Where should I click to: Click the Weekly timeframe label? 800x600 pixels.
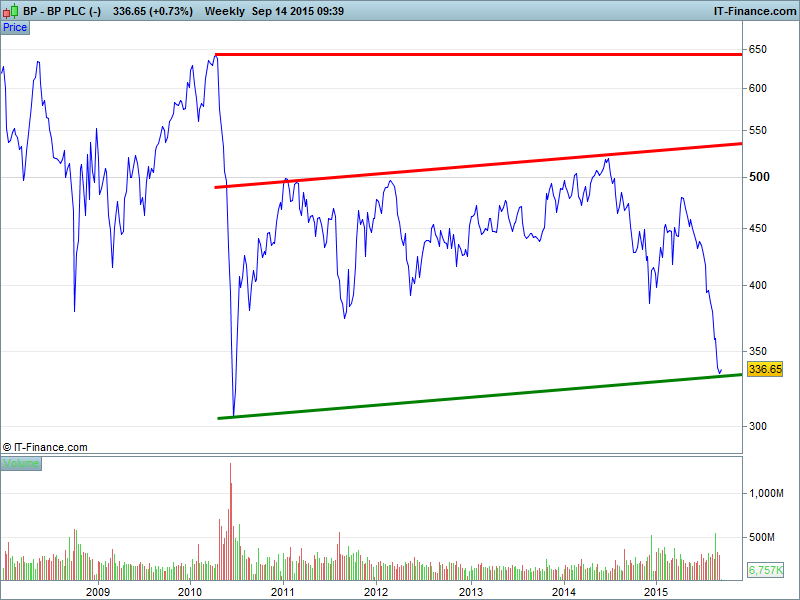click(x=224, y=11)
